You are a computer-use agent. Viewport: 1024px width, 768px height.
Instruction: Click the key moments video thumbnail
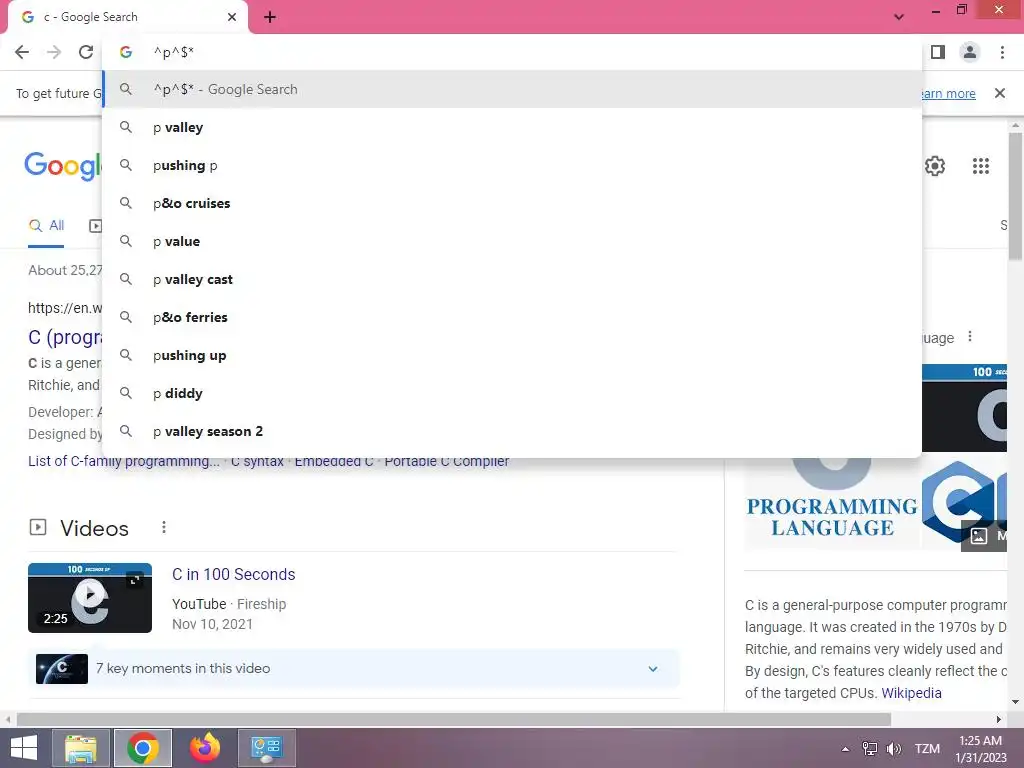pyautogui.click(x=62, y=669)
